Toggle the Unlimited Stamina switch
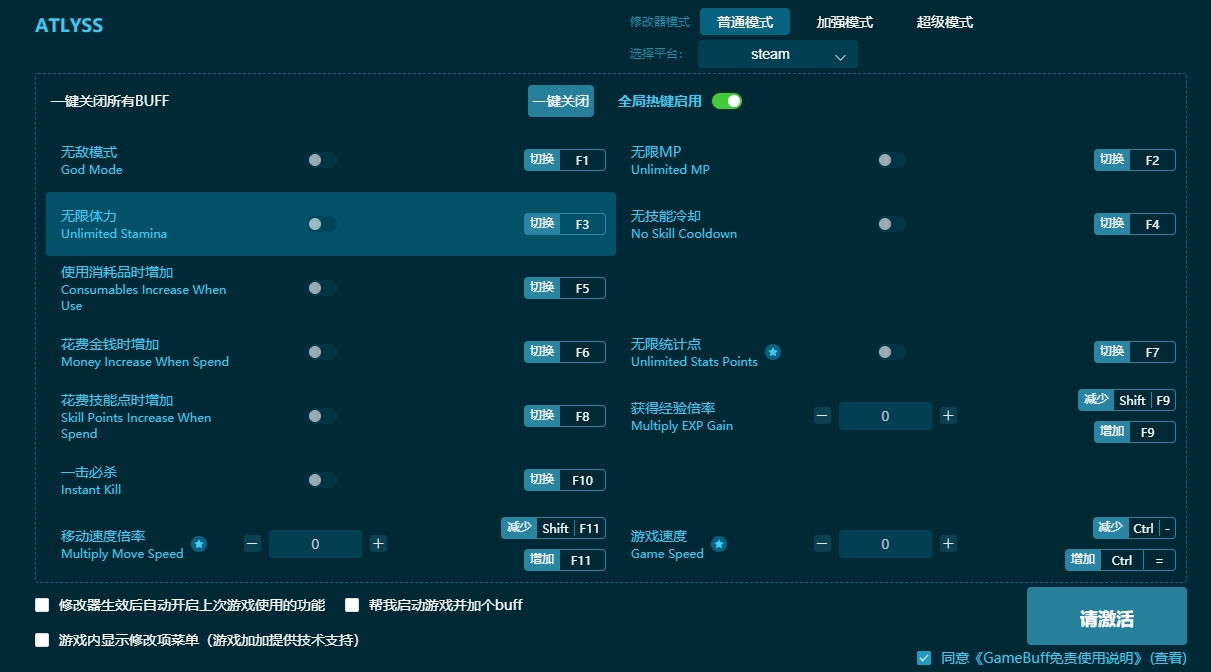1211x672 pixels. click(322, 224)
